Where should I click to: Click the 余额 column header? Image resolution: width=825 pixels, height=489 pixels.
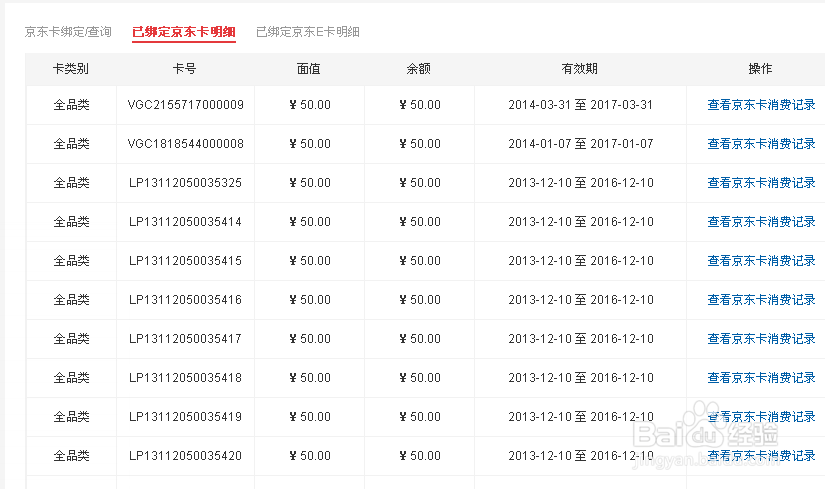(x=419, y=69)
